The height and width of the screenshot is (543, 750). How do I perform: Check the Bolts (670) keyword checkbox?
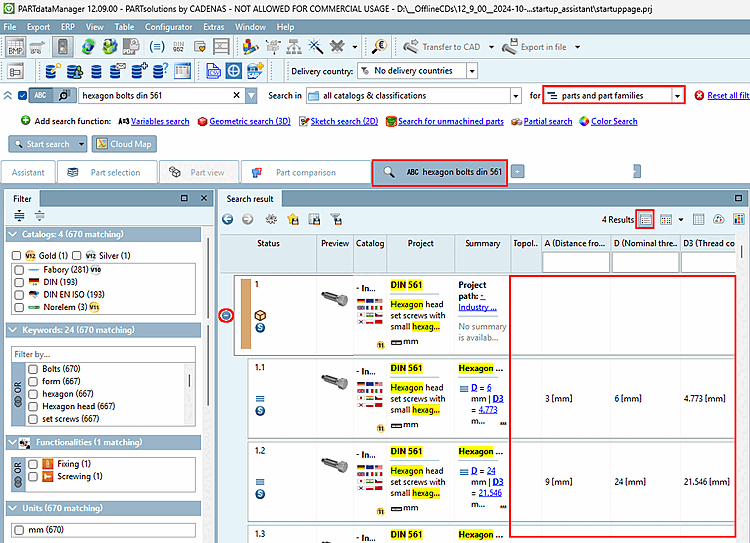(33, 369)
